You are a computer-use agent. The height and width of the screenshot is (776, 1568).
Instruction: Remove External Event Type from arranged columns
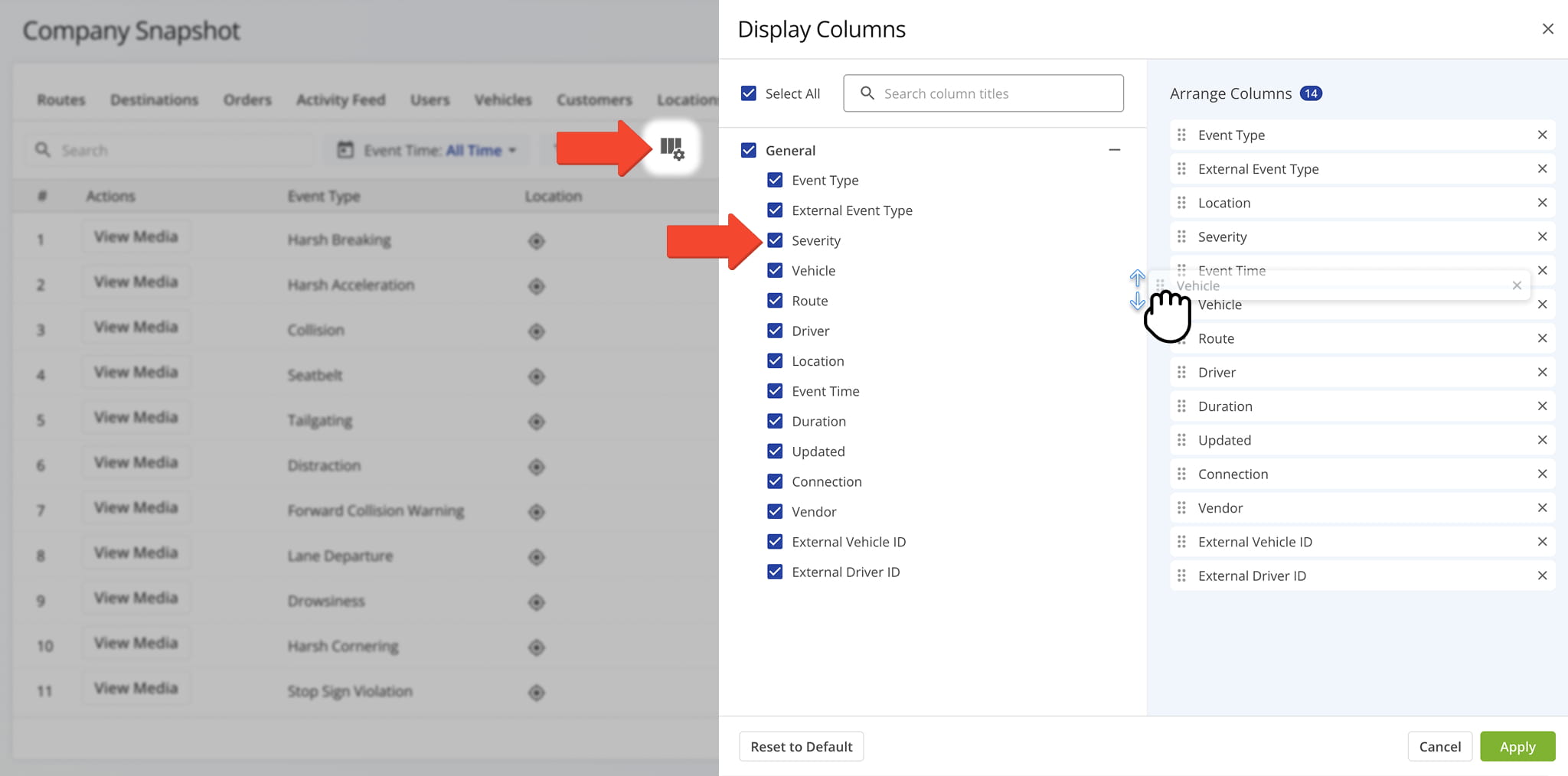point(1542,168)
